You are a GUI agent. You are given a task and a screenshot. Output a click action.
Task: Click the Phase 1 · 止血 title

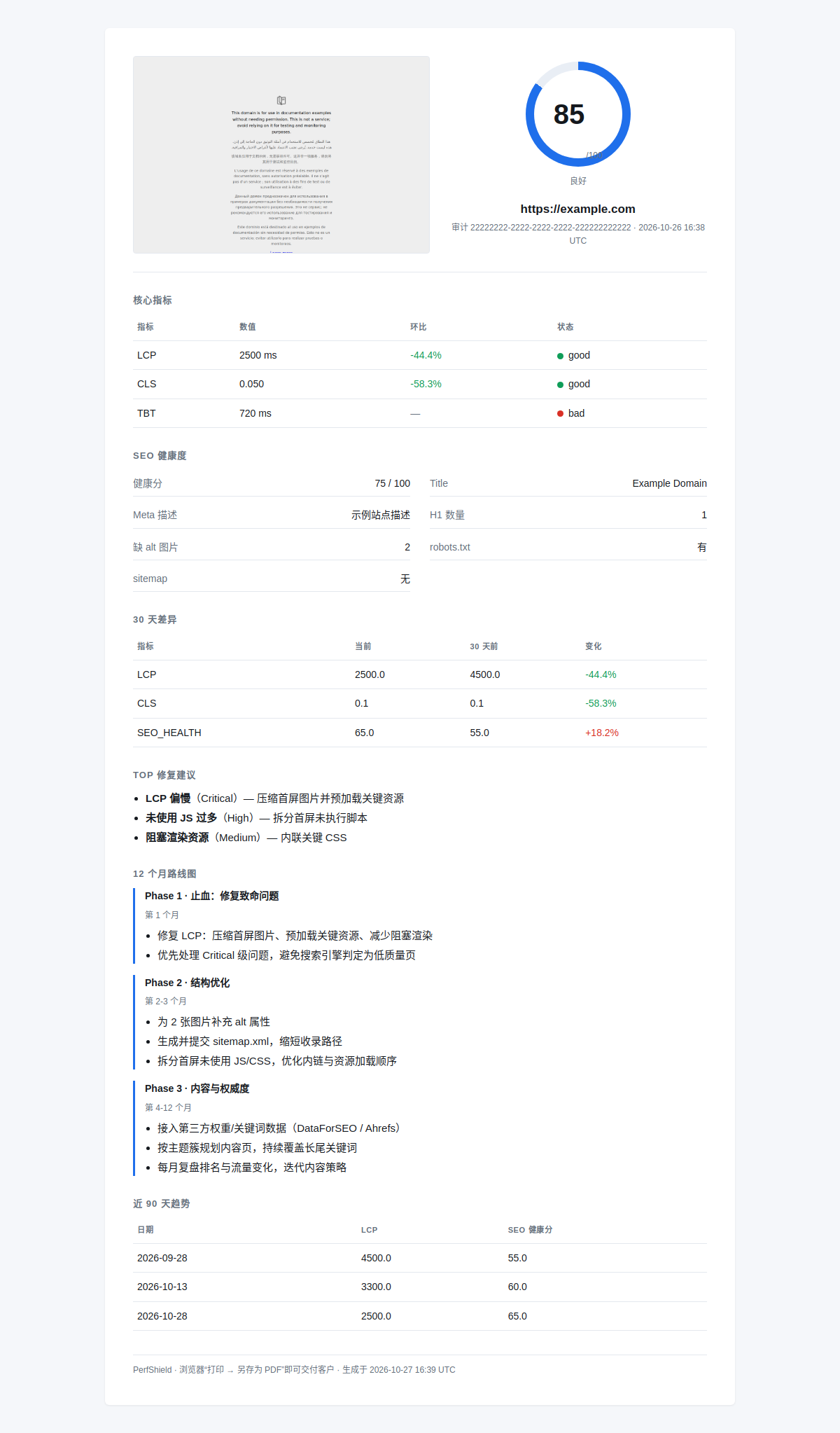pos(212,896)
